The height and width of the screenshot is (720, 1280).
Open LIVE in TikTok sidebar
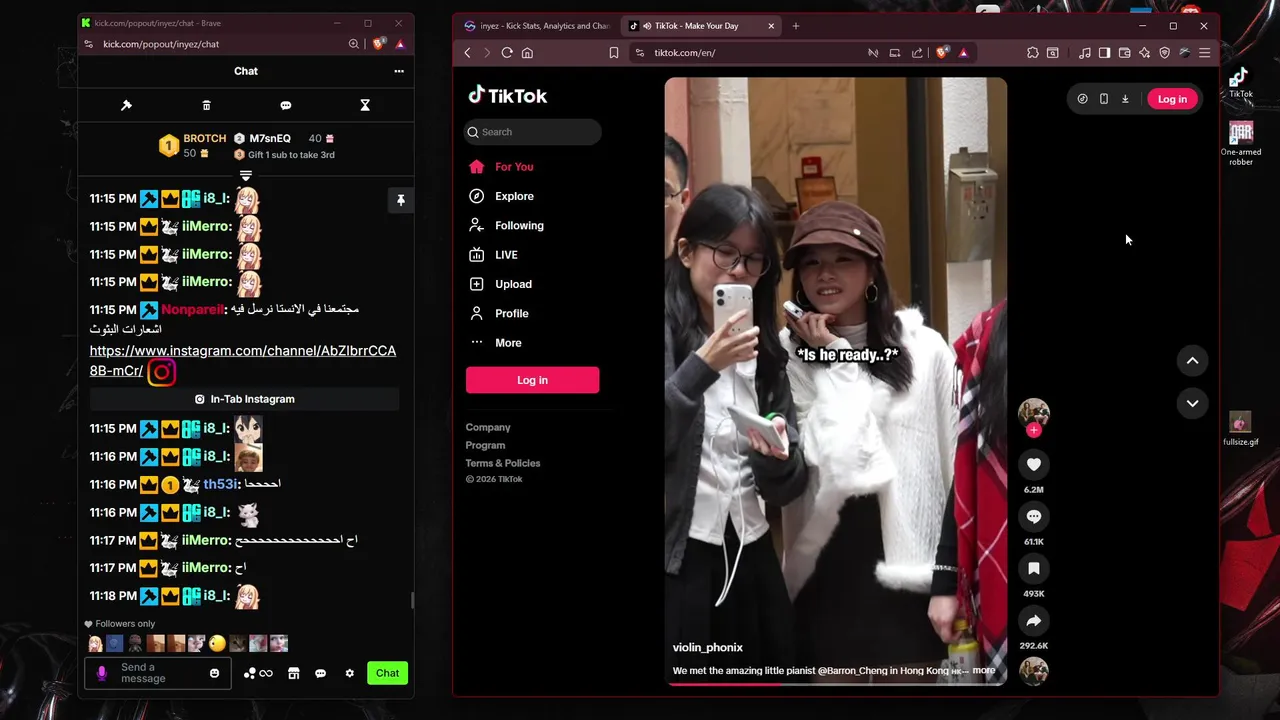pyautogui.click(x=506, y=255)
